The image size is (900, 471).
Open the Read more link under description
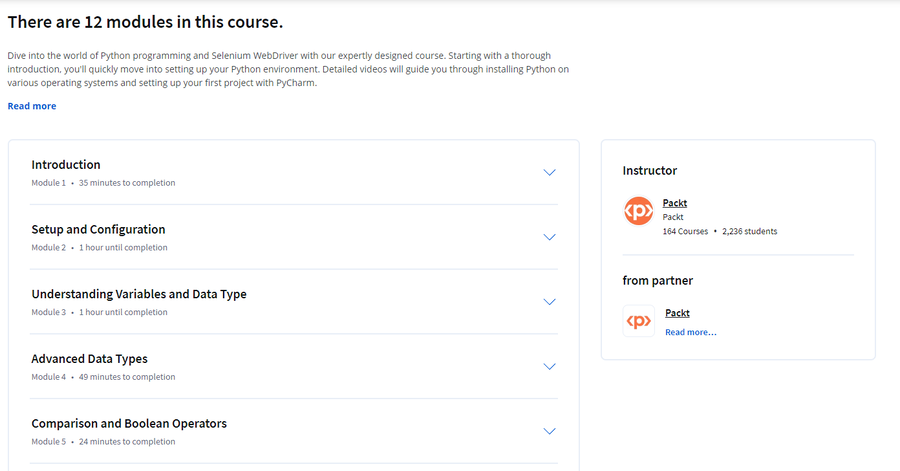pos(32,106)
